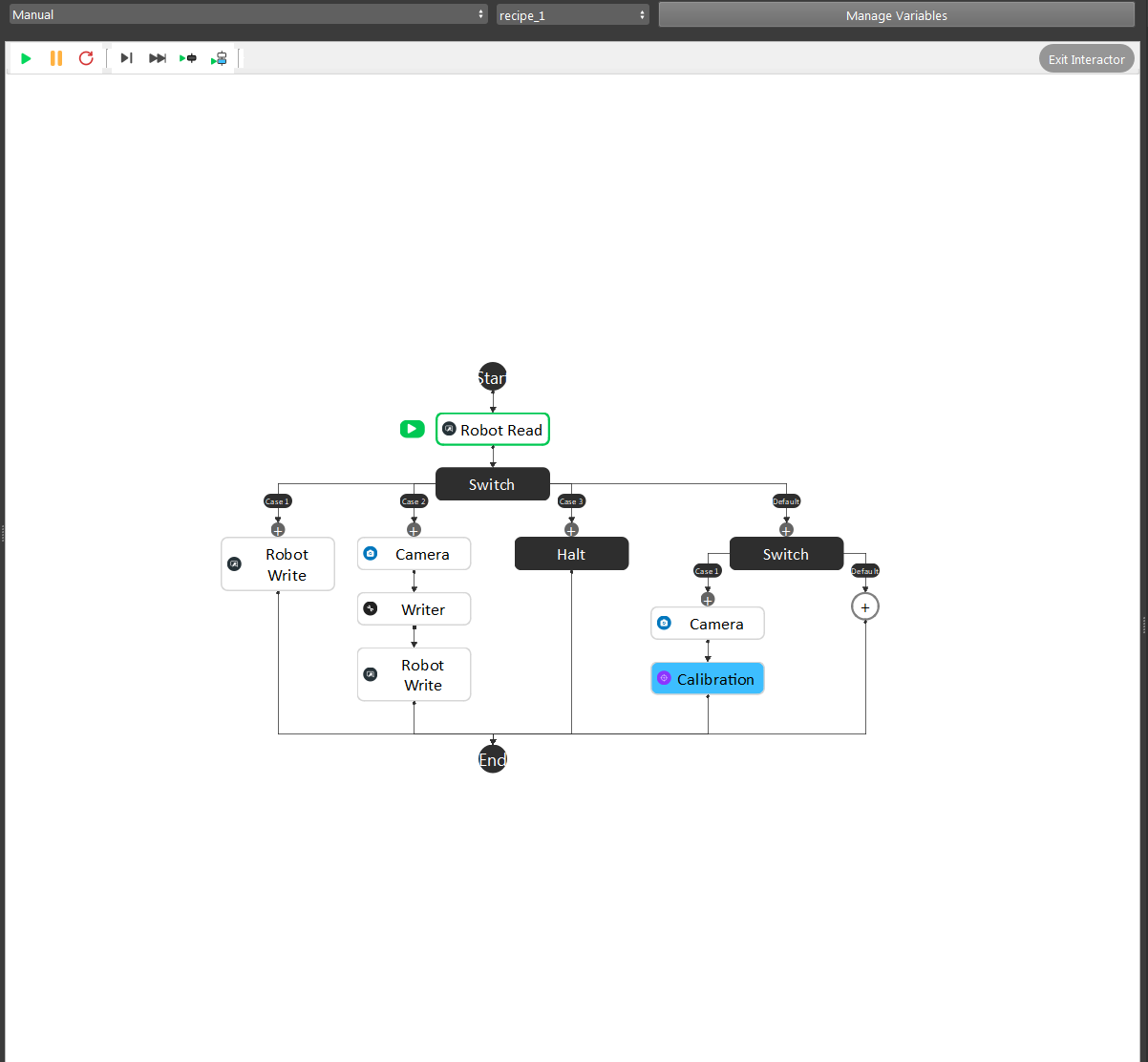
Task: Click Manage Variables button
Action: [896, 15]
